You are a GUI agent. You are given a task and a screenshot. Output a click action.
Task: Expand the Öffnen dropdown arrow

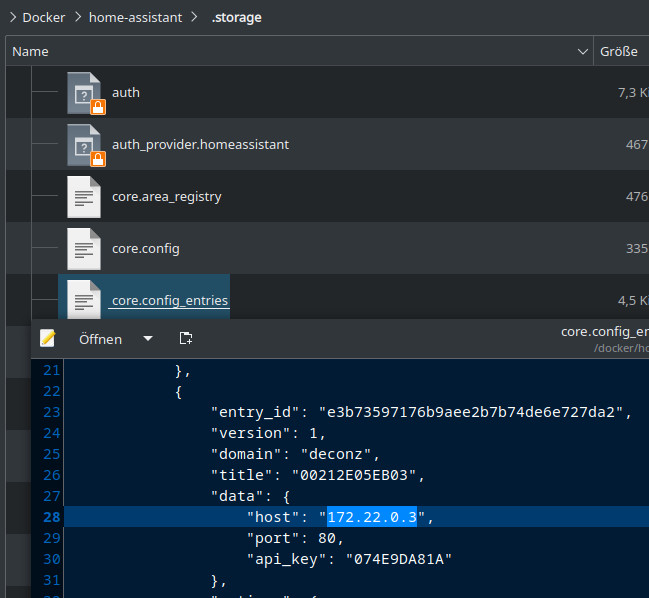[148, 339]
